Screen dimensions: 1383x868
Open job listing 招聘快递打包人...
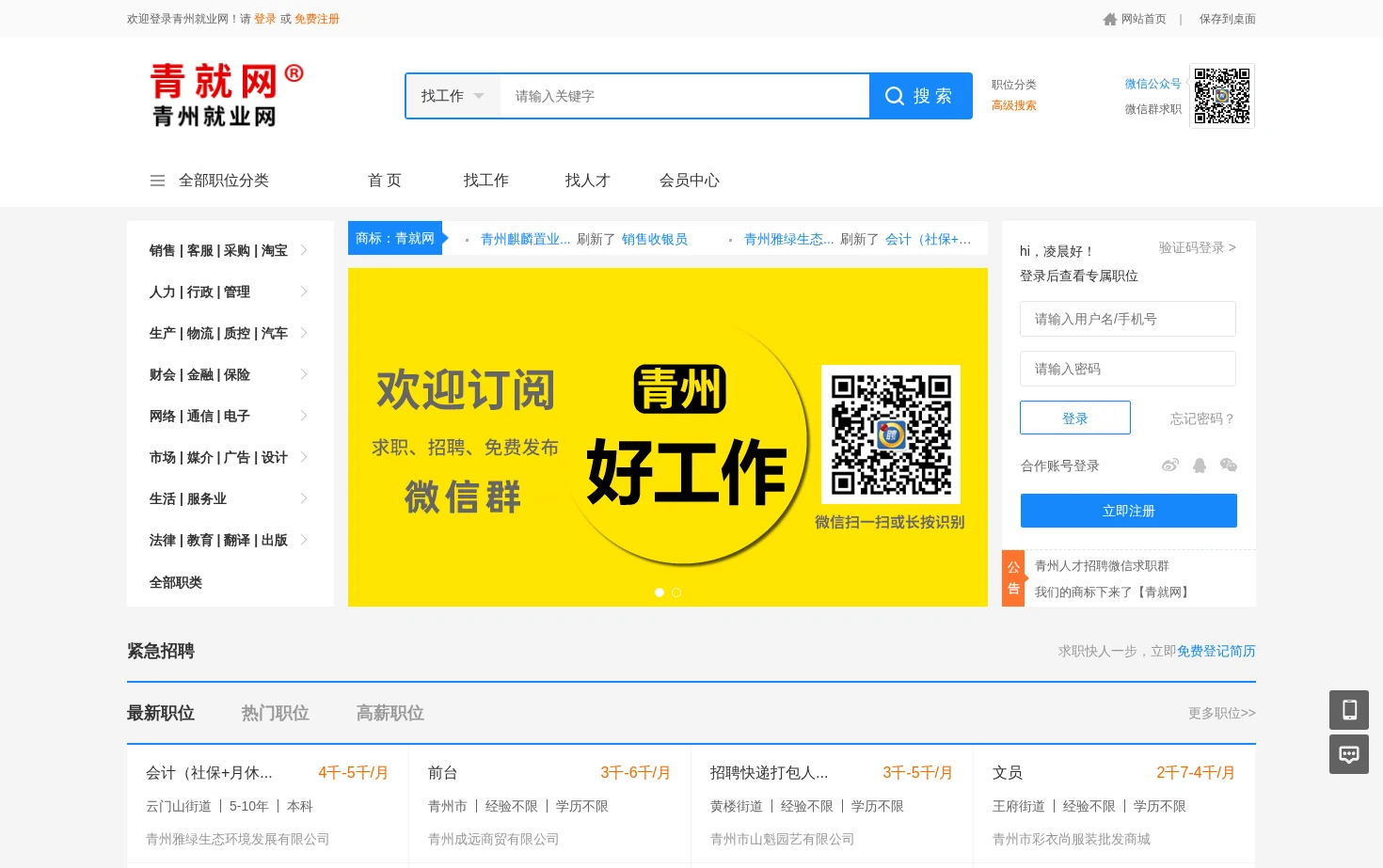pos(770,772)
